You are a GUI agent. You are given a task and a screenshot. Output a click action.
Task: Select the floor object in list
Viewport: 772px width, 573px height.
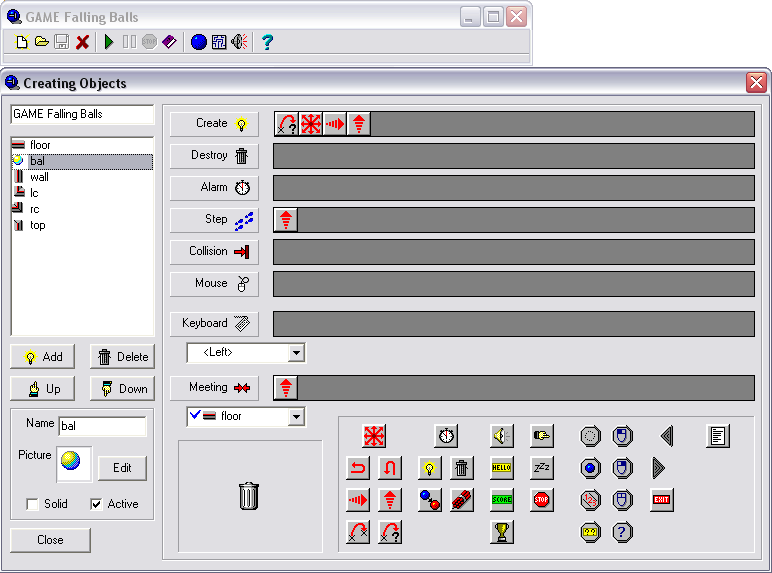[82, 145]
